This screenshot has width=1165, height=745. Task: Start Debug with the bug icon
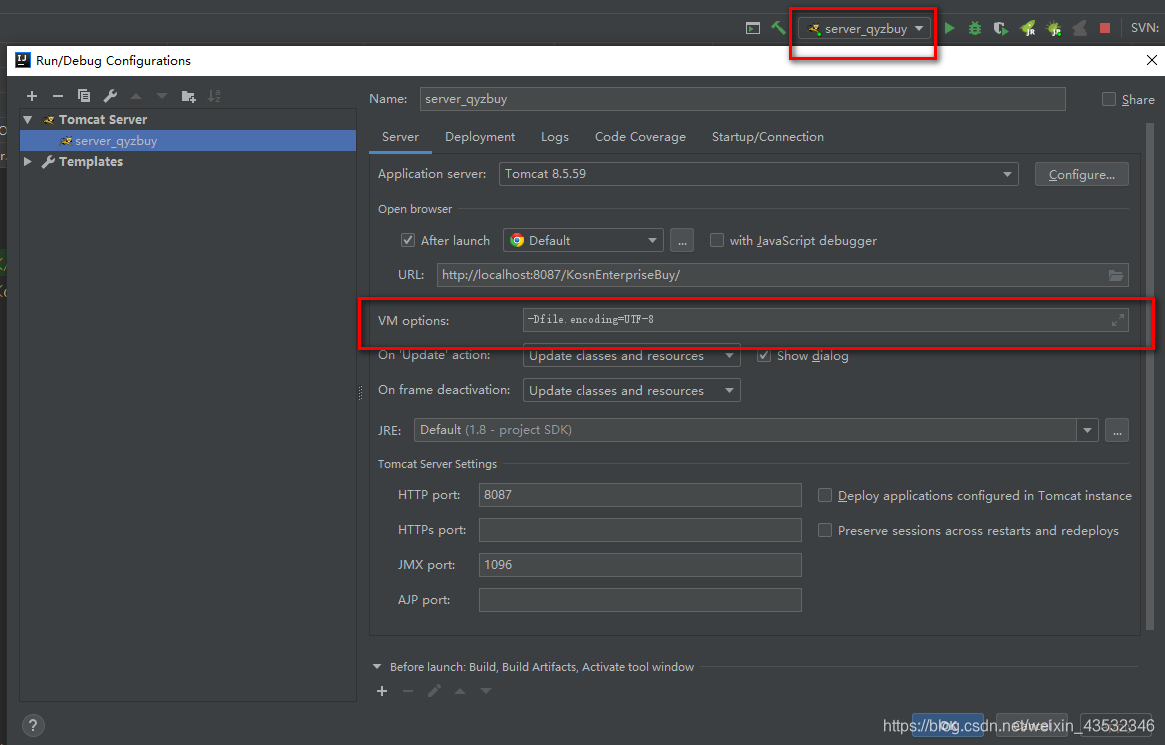click(x=975, y=28)
